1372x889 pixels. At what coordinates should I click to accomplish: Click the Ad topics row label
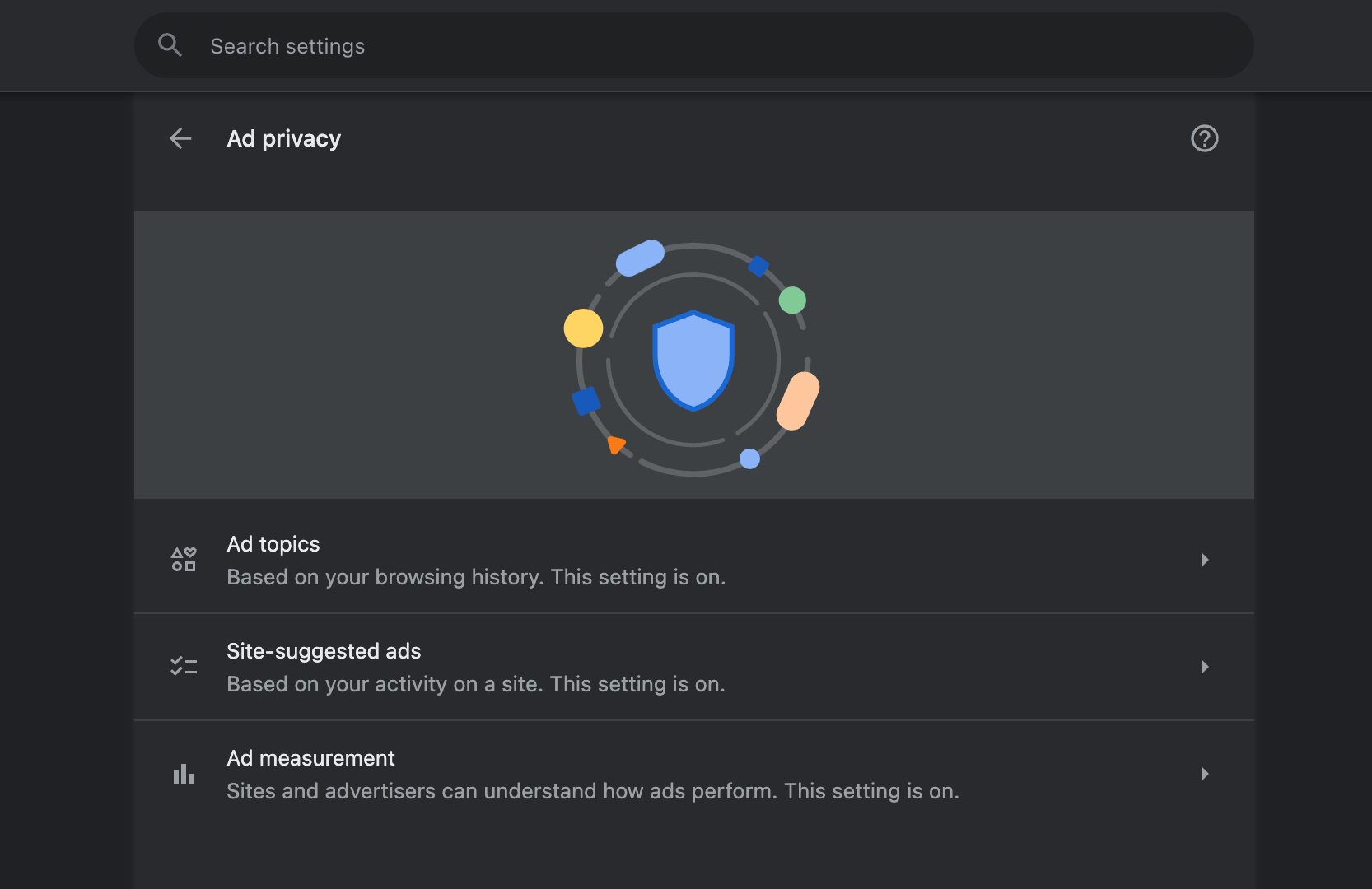[x=273, y=543]
